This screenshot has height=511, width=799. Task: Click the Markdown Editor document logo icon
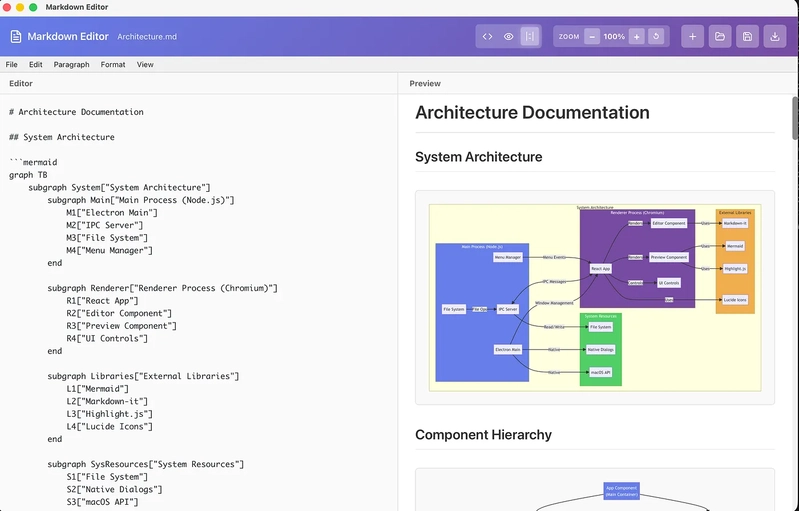tap(16, 37)
